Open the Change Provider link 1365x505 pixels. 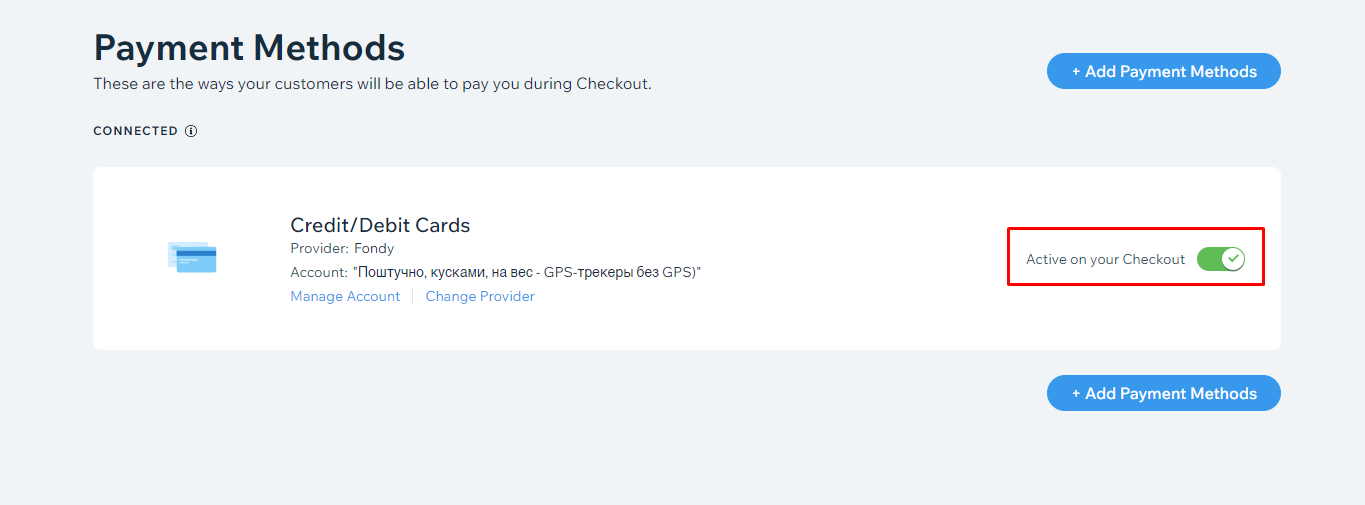480,296
